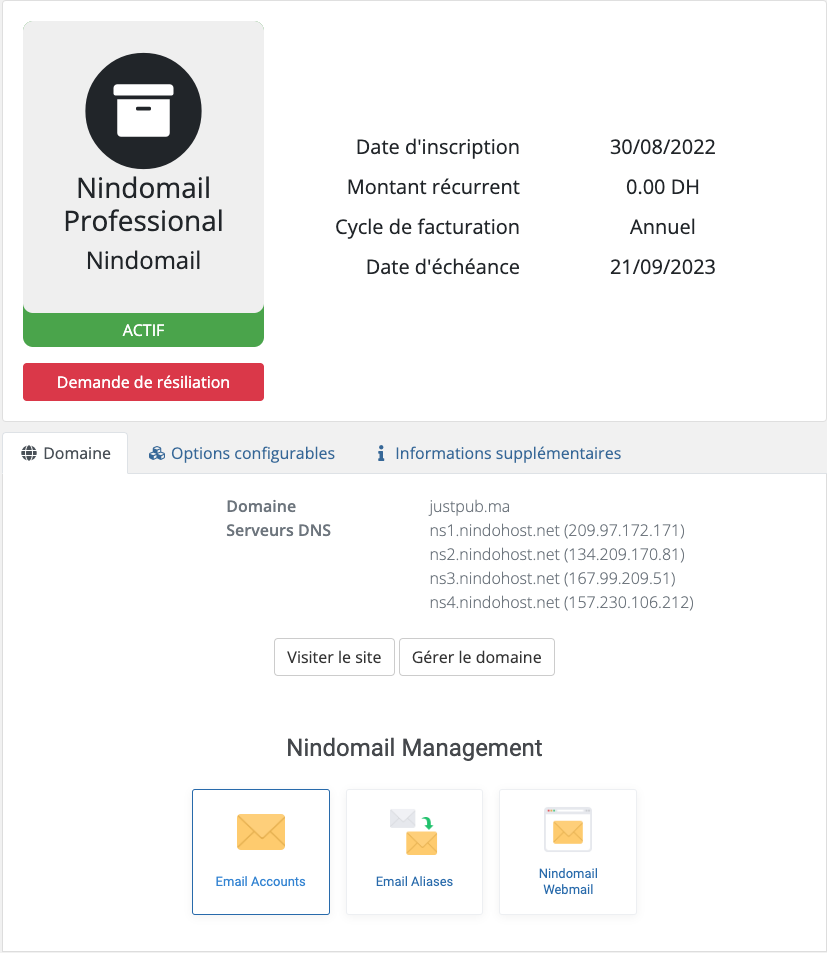Select the domain name justpub.ma
This screenshot has width=827, height=953.
pyautogui.click(x=470, y=506)
